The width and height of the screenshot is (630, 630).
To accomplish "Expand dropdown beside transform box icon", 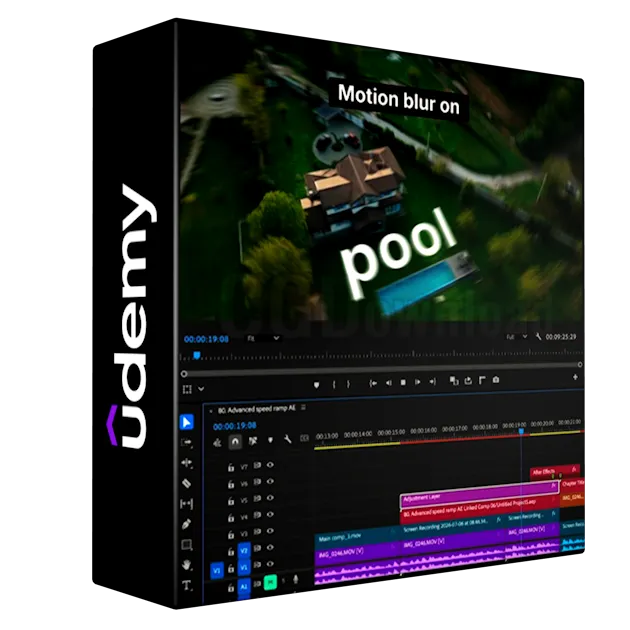I will [x=201, y=389].
